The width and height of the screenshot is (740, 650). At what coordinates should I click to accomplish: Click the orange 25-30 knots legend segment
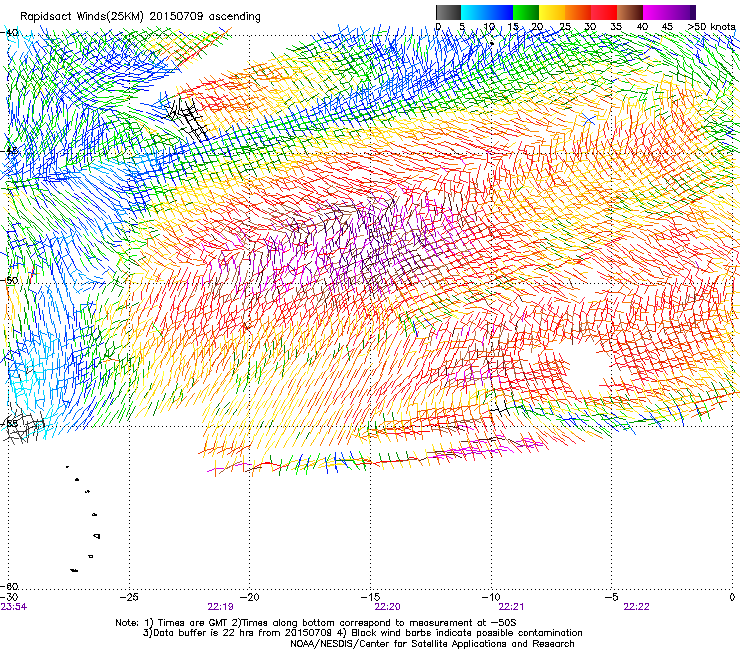pos(578,12)
